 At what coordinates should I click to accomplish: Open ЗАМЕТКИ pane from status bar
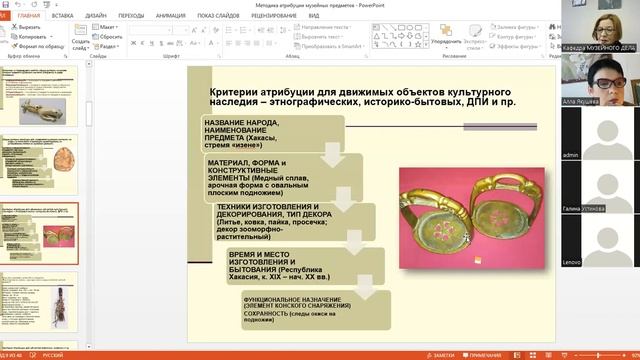tap(440, 356)
